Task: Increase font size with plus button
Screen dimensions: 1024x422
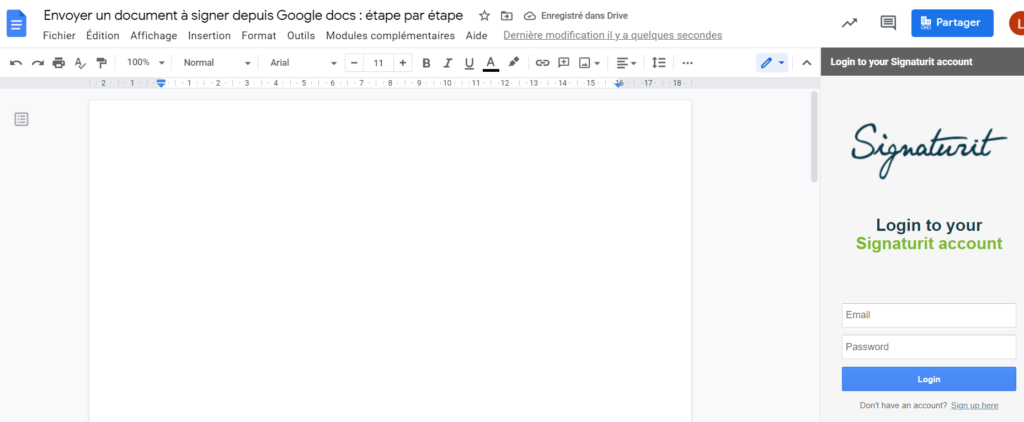Action: pyautogui.click(x=402, y=63)
